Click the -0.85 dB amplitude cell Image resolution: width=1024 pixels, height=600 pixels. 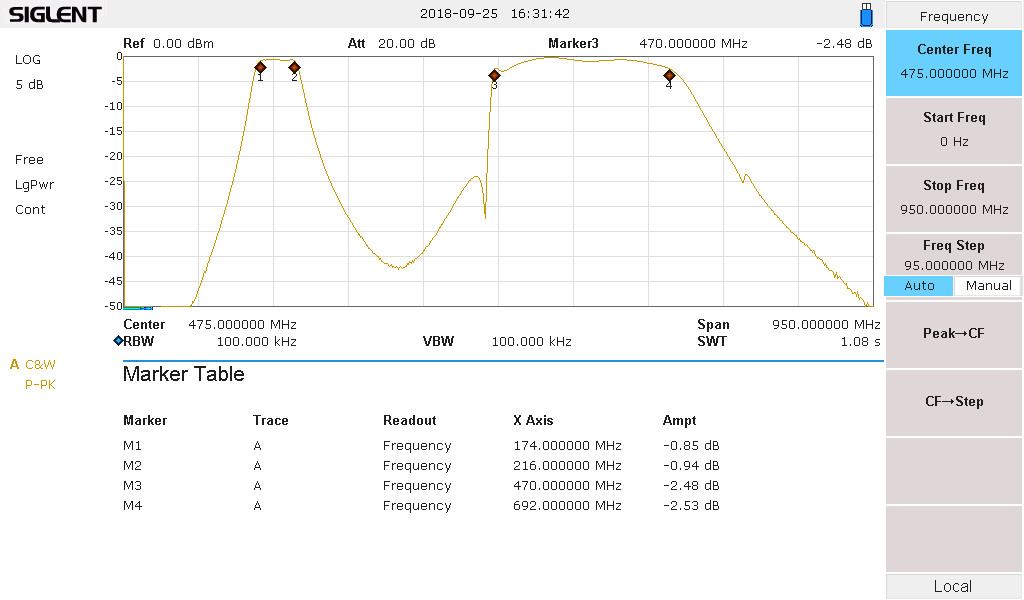tap(691, 446)
